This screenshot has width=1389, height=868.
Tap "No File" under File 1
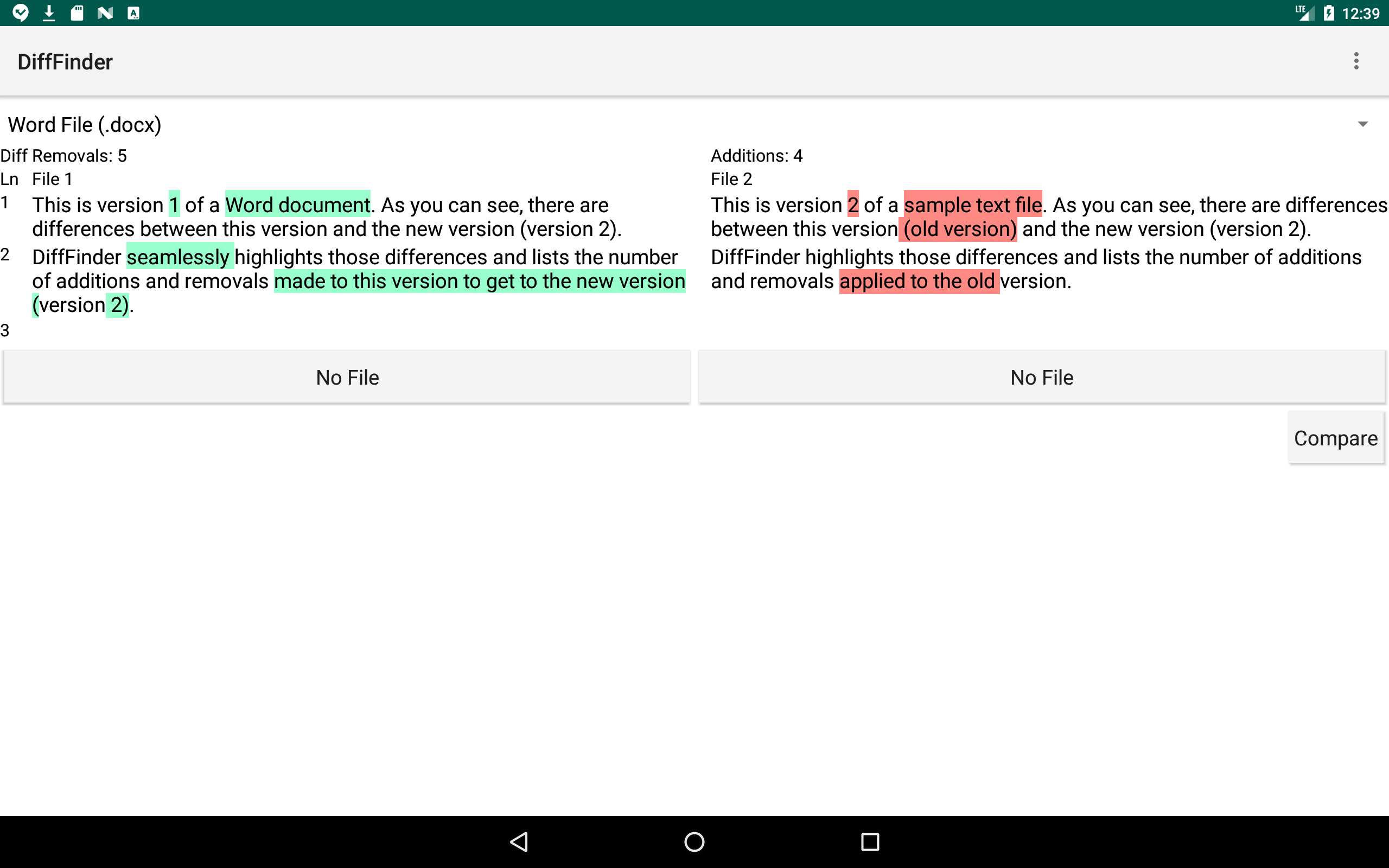(x=347, y=376)
